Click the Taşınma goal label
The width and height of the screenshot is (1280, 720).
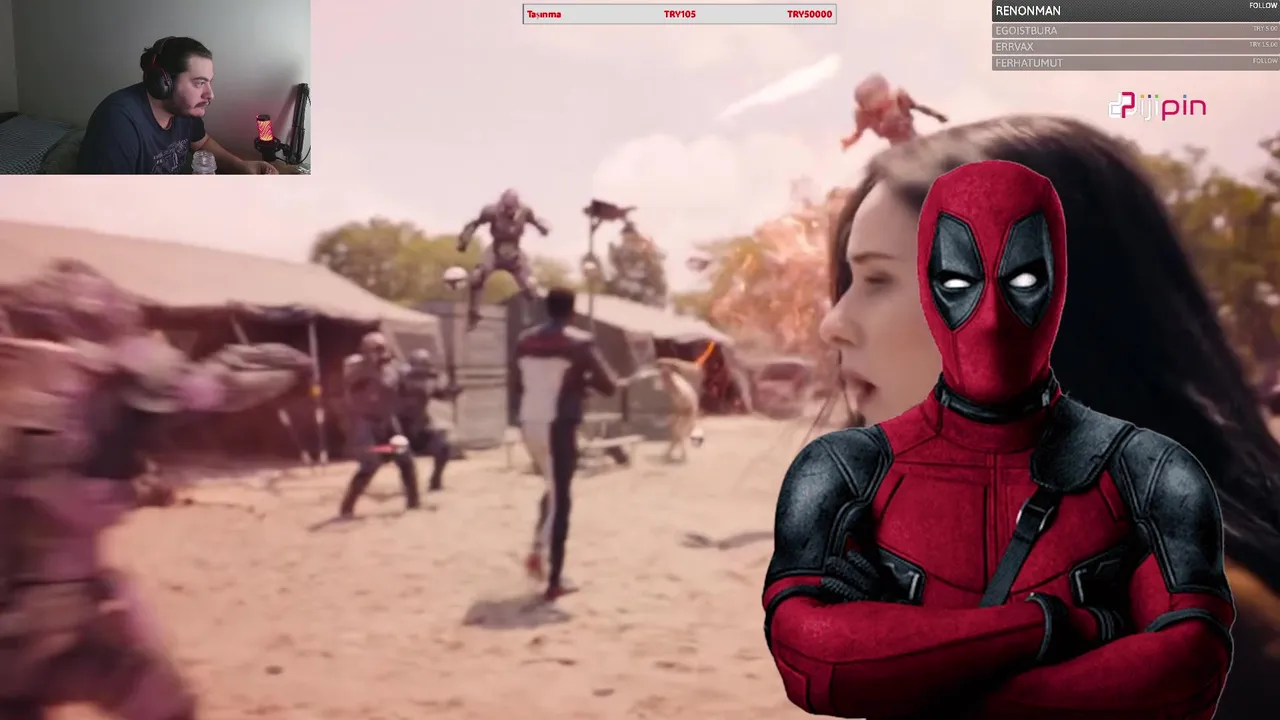(x=544, y=14)
